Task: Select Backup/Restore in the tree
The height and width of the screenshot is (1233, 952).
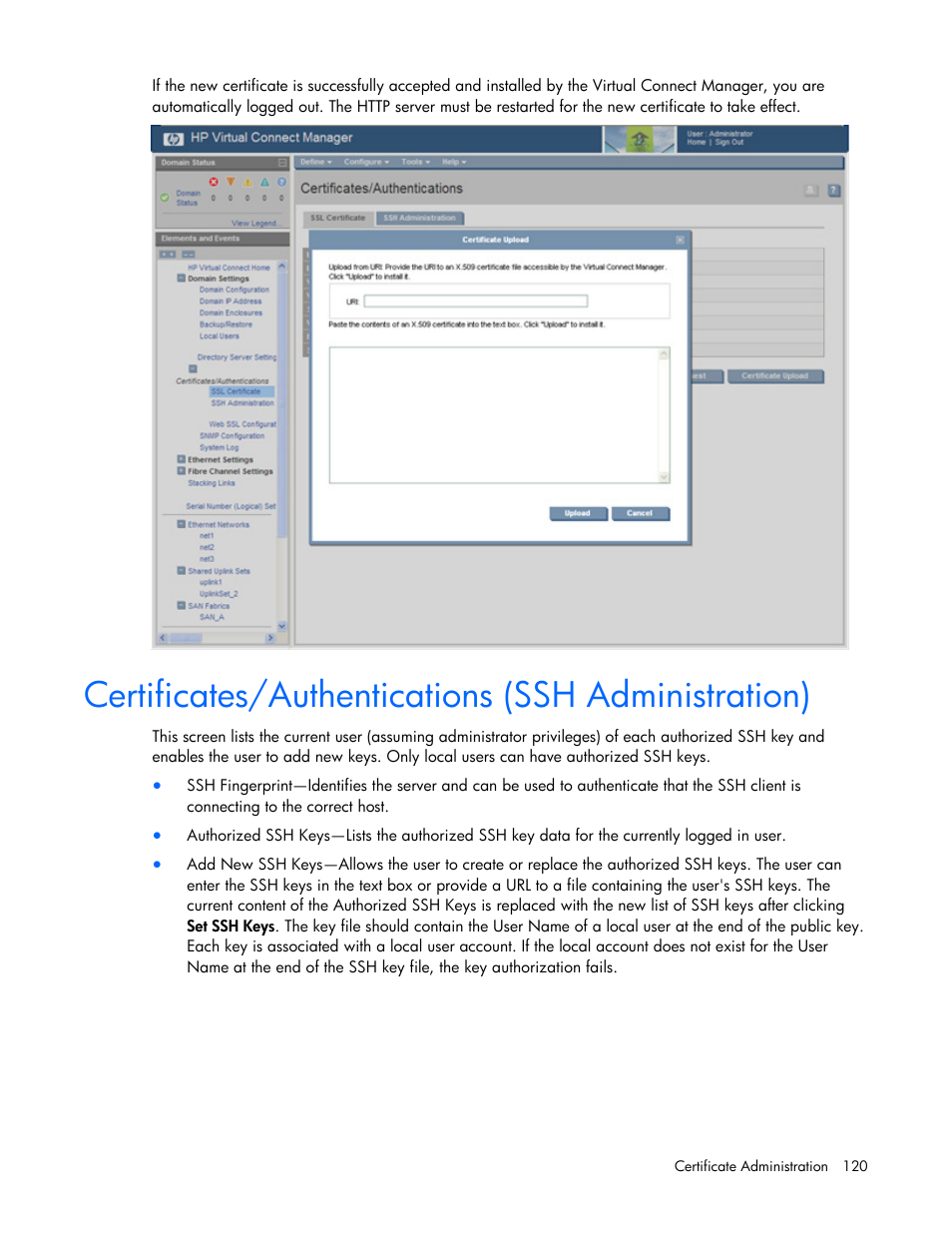Action: [226, 323]
